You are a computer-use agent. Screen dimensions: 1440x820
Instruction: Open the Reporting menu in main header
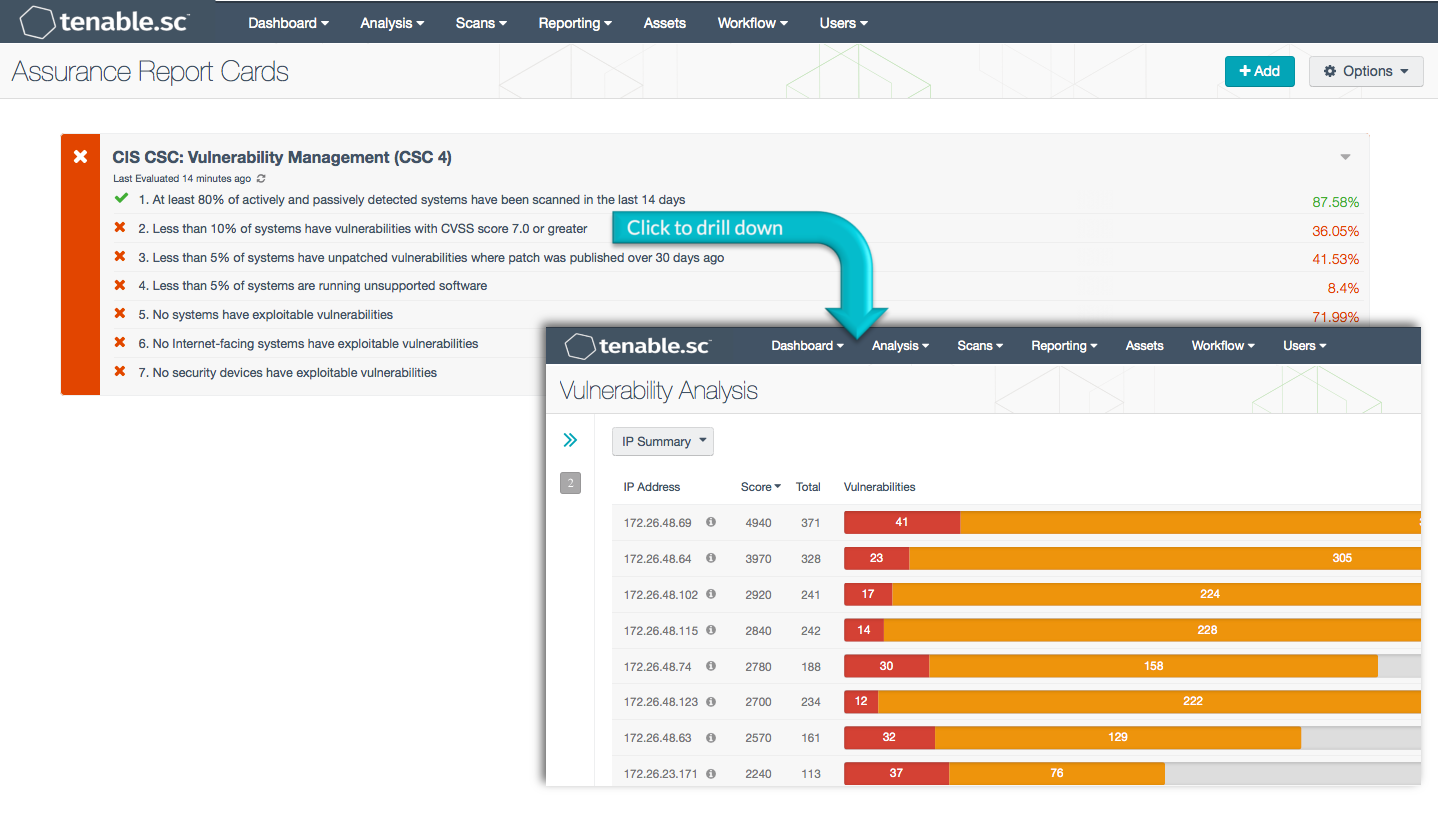pos(575,23)
